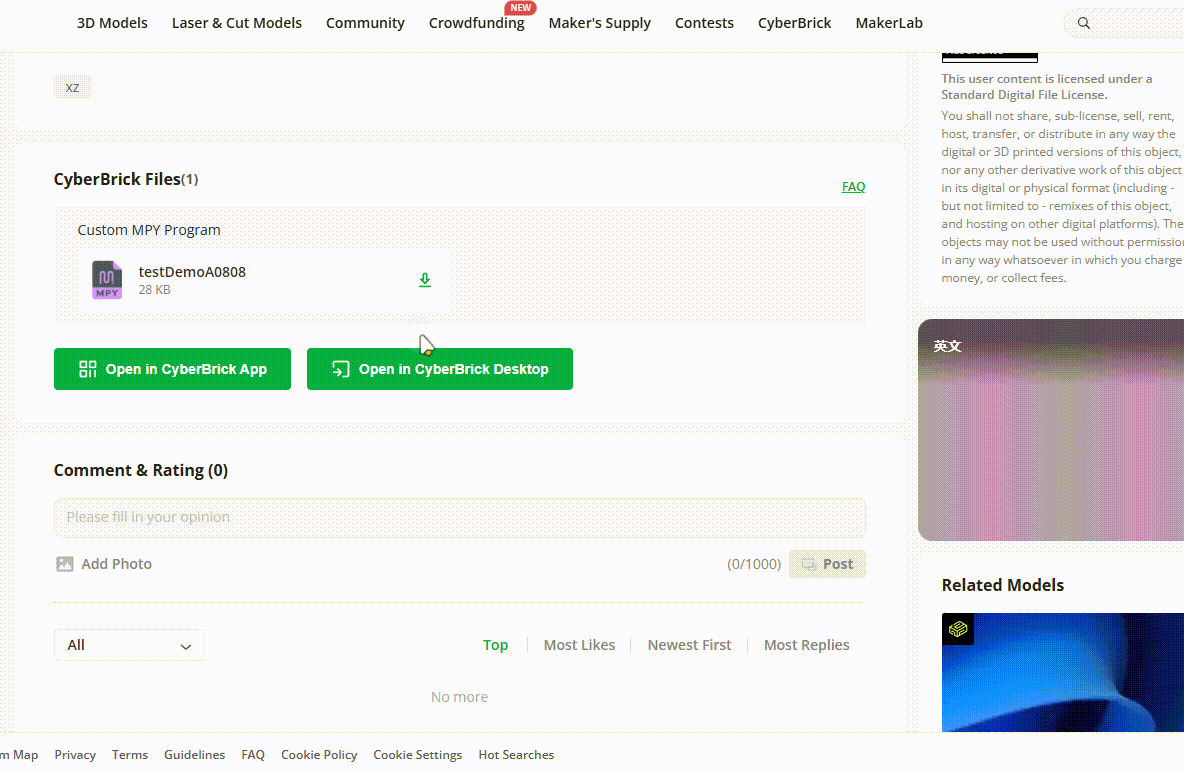1184x770 pixels.
Task: Open the CyberBrick nav item
Action: [x=794, y=23]
